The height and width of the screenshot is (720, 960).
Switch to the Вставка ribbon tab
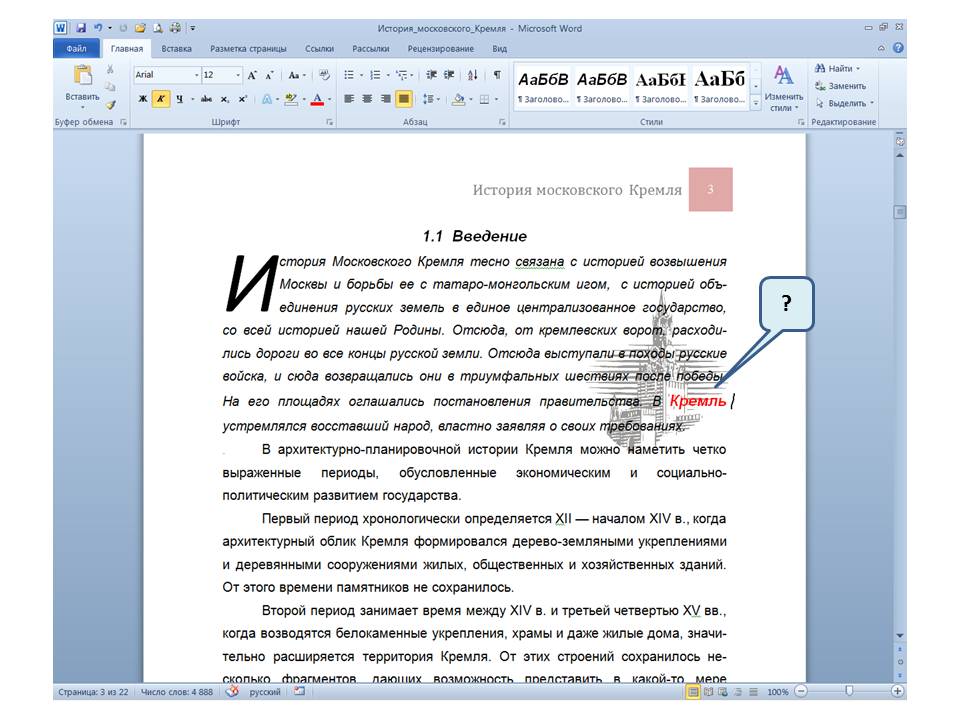pyautogui.click(x=177, y=48)
